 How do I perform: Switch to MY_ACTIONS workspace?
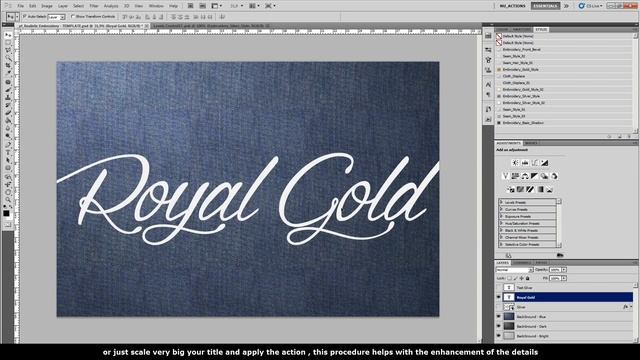click(513, 6)
